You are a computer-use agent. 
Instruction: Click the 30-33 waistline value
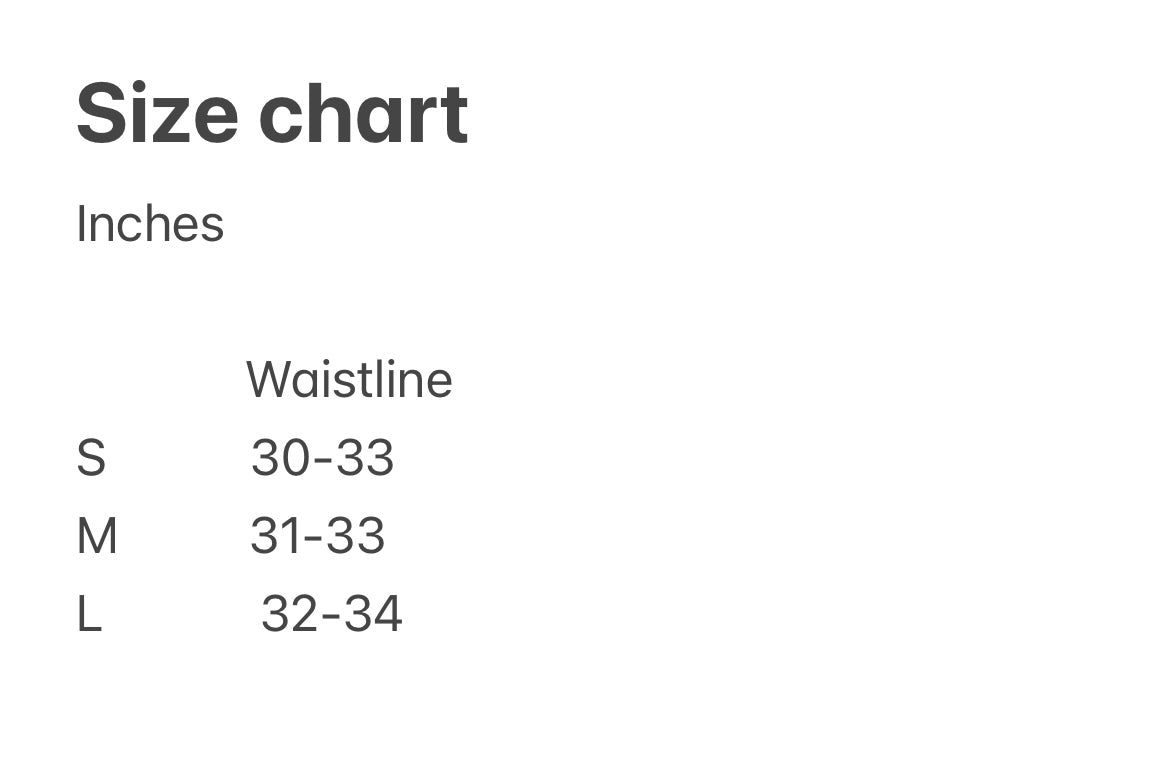coord(322,458)
